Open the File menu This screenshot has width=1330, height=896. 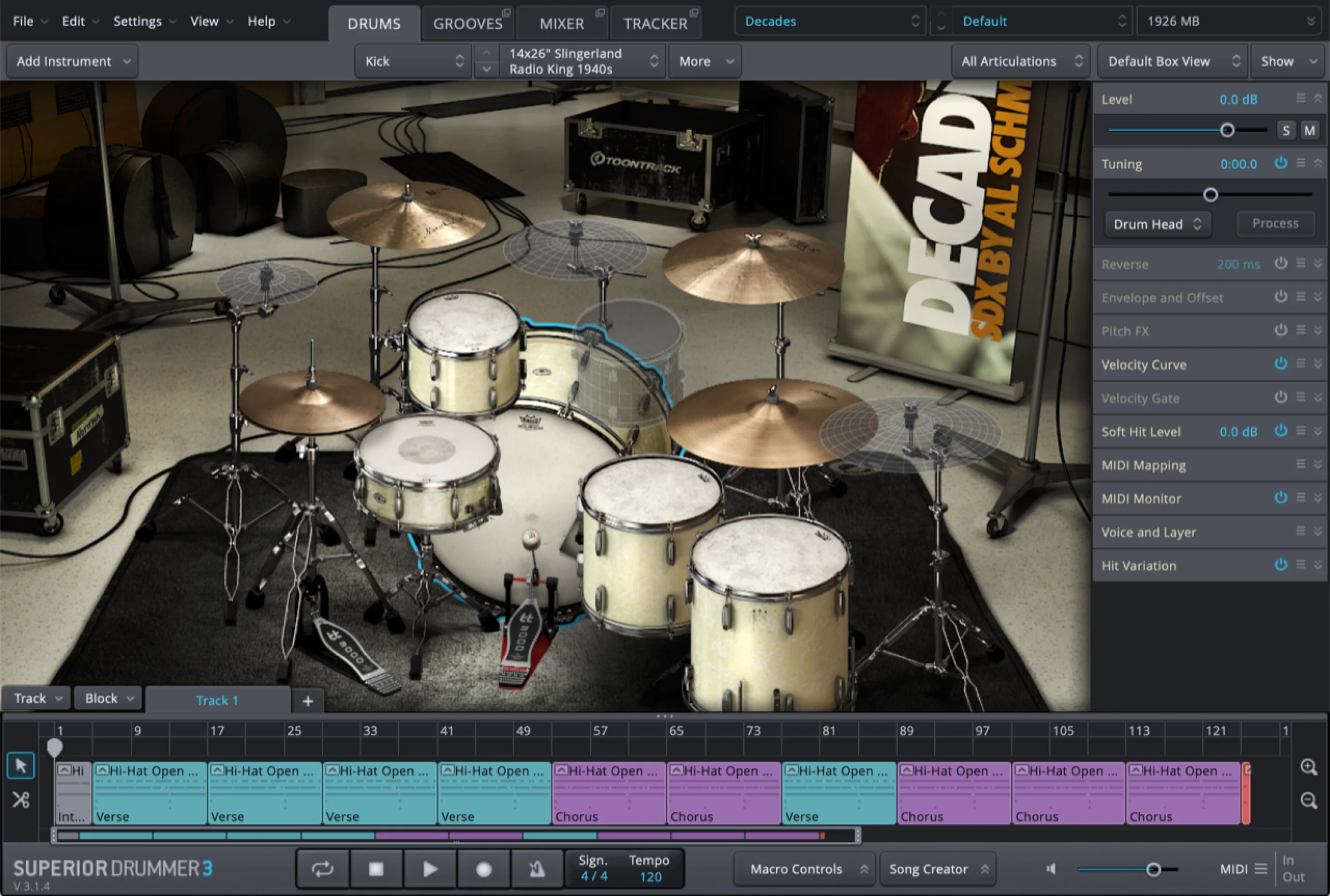click(30, 21)
